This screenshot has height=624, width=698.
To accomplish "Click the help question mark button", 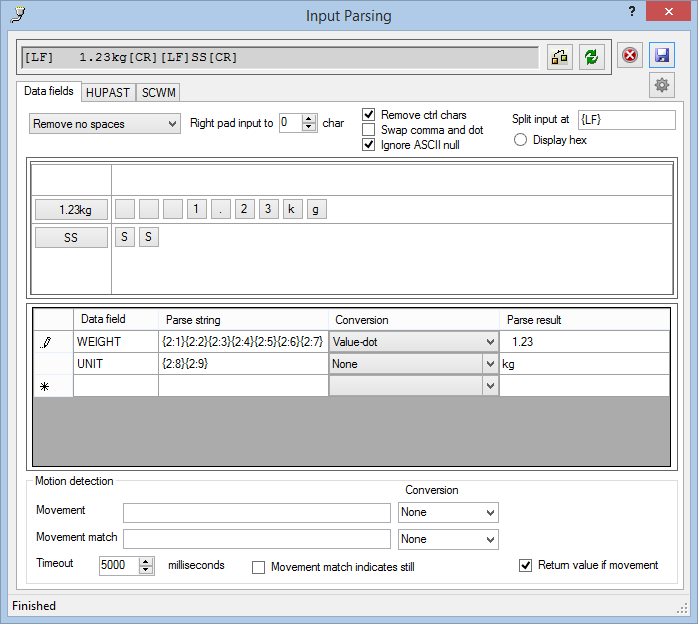I will pos(632,12).
